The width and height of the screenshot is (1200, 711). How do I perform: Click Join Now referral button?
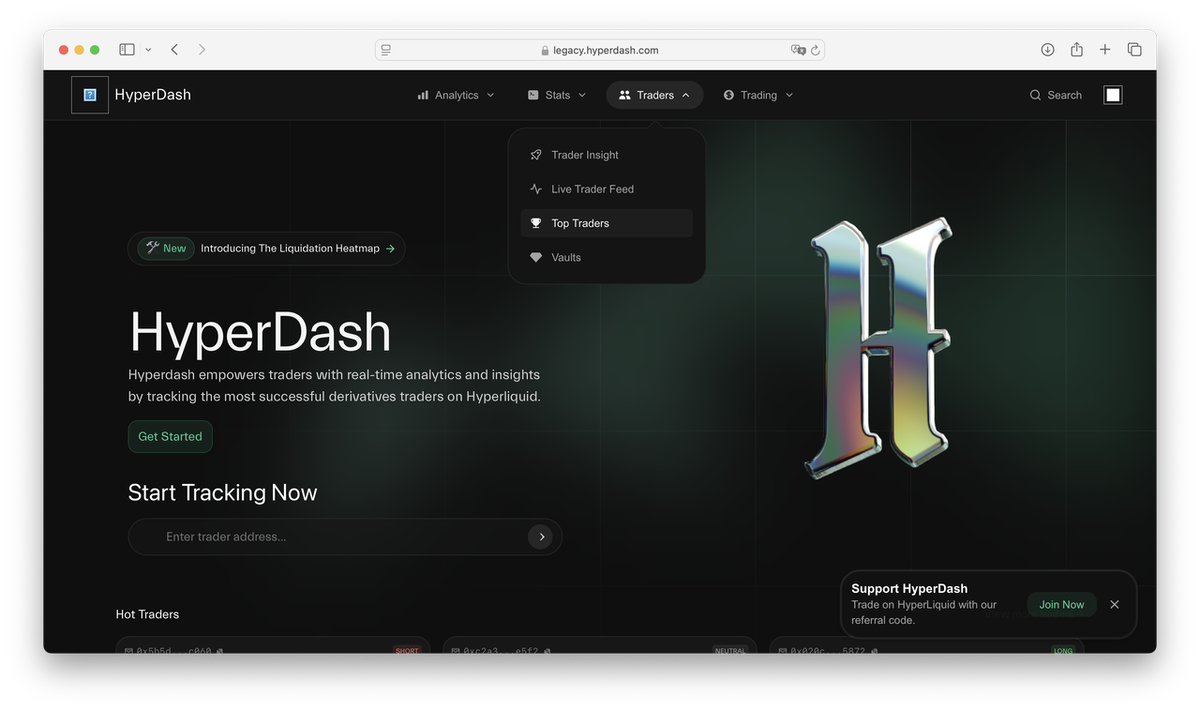coord(1061,604)
